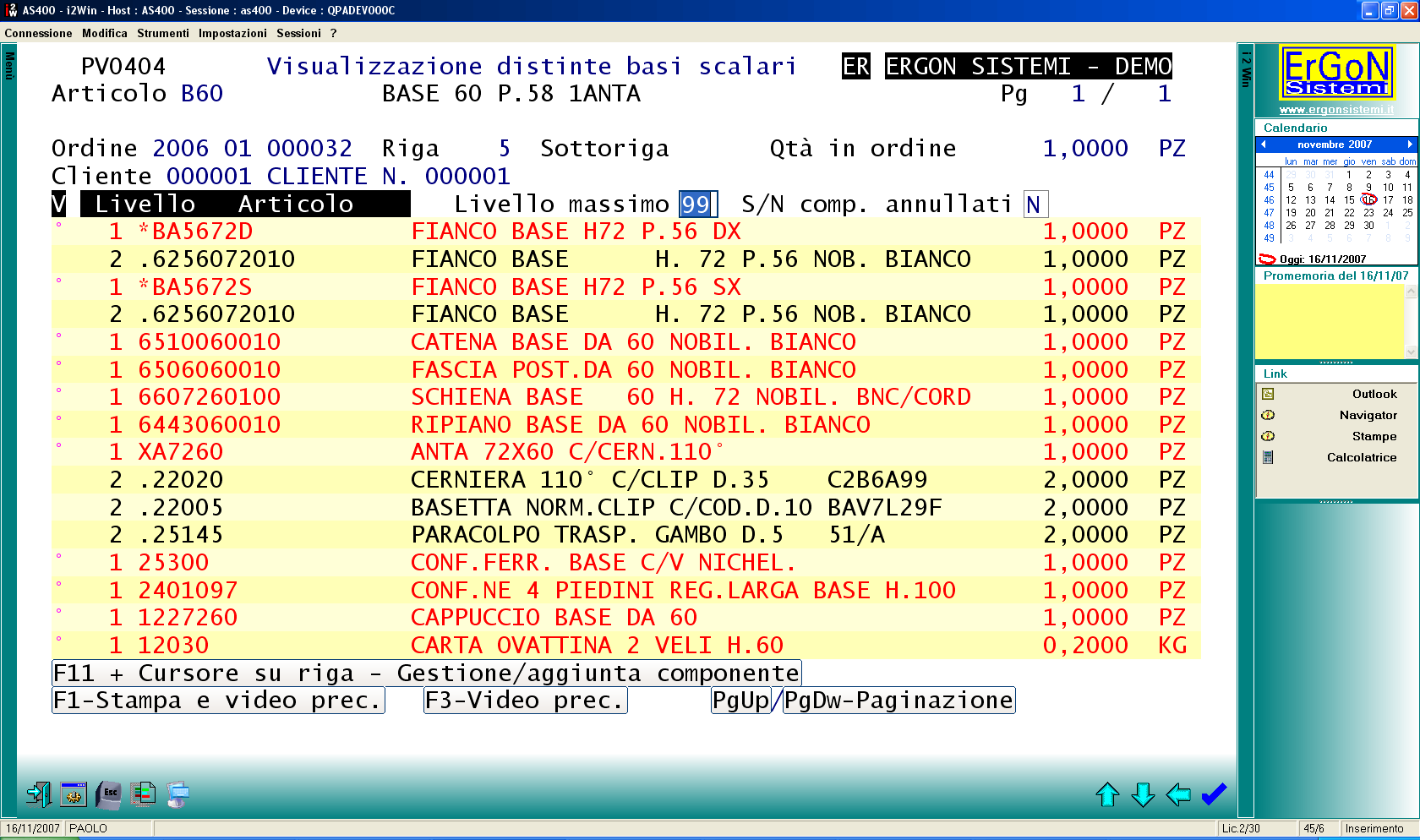Click the vertical Menu side tab

click(9, 66)
